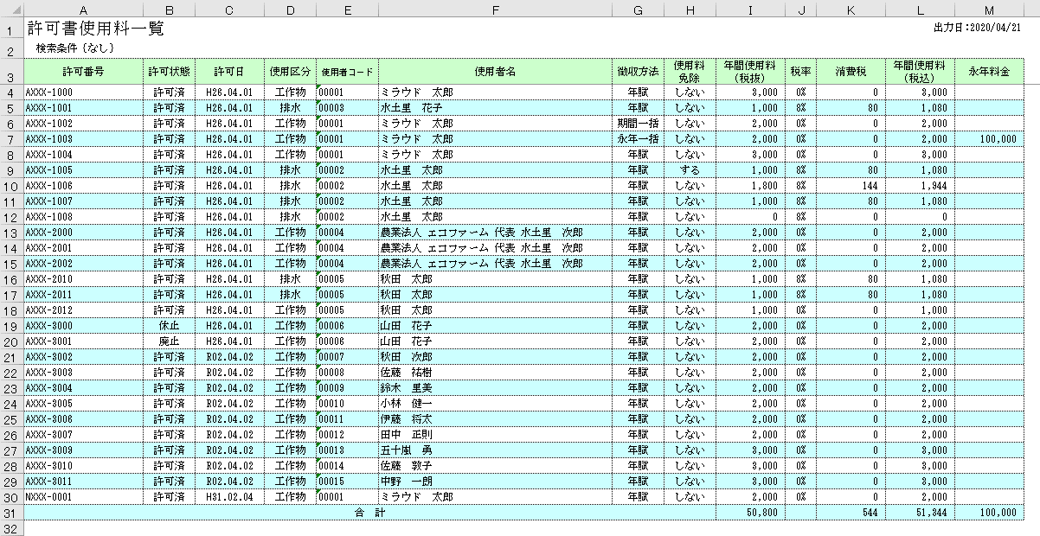1040x536 pixels.
Task: Click the 検索条件 (なし) cell
Action: coord(76,48)
